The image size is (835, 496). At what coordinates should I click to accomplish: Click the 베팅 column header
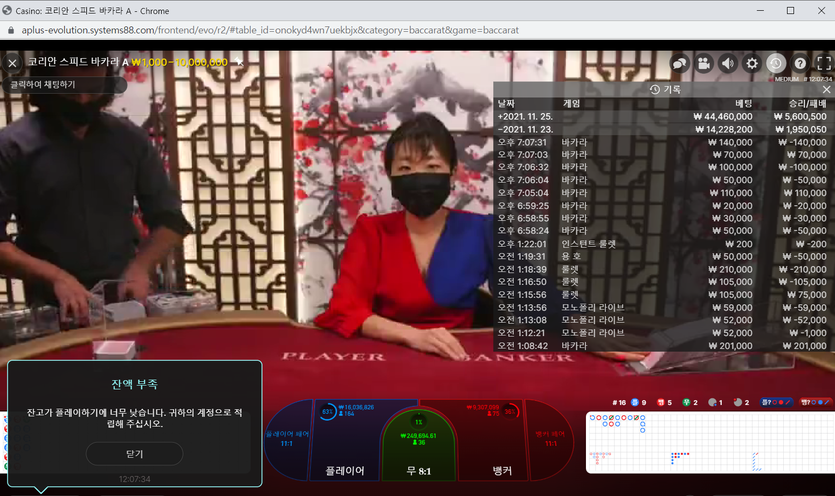point(743,103)
